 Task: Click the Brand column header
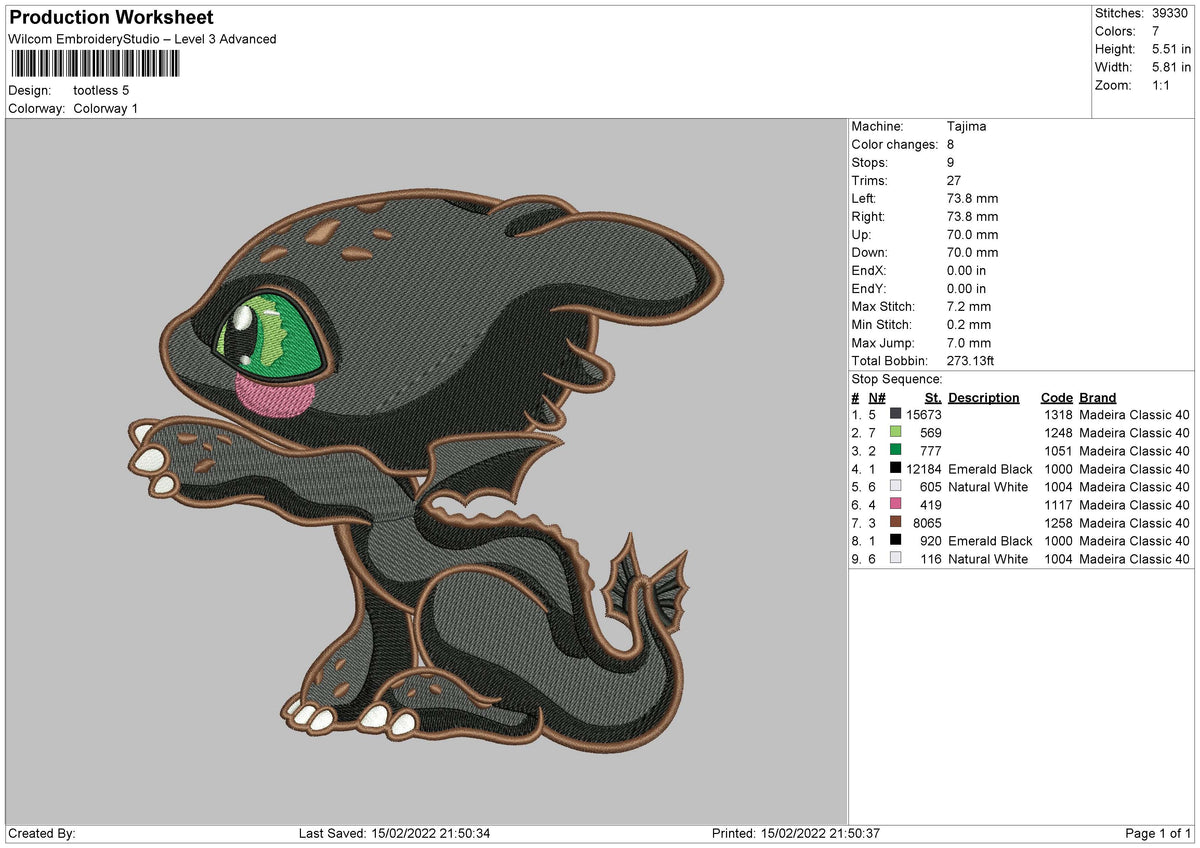pos(1097,397)
